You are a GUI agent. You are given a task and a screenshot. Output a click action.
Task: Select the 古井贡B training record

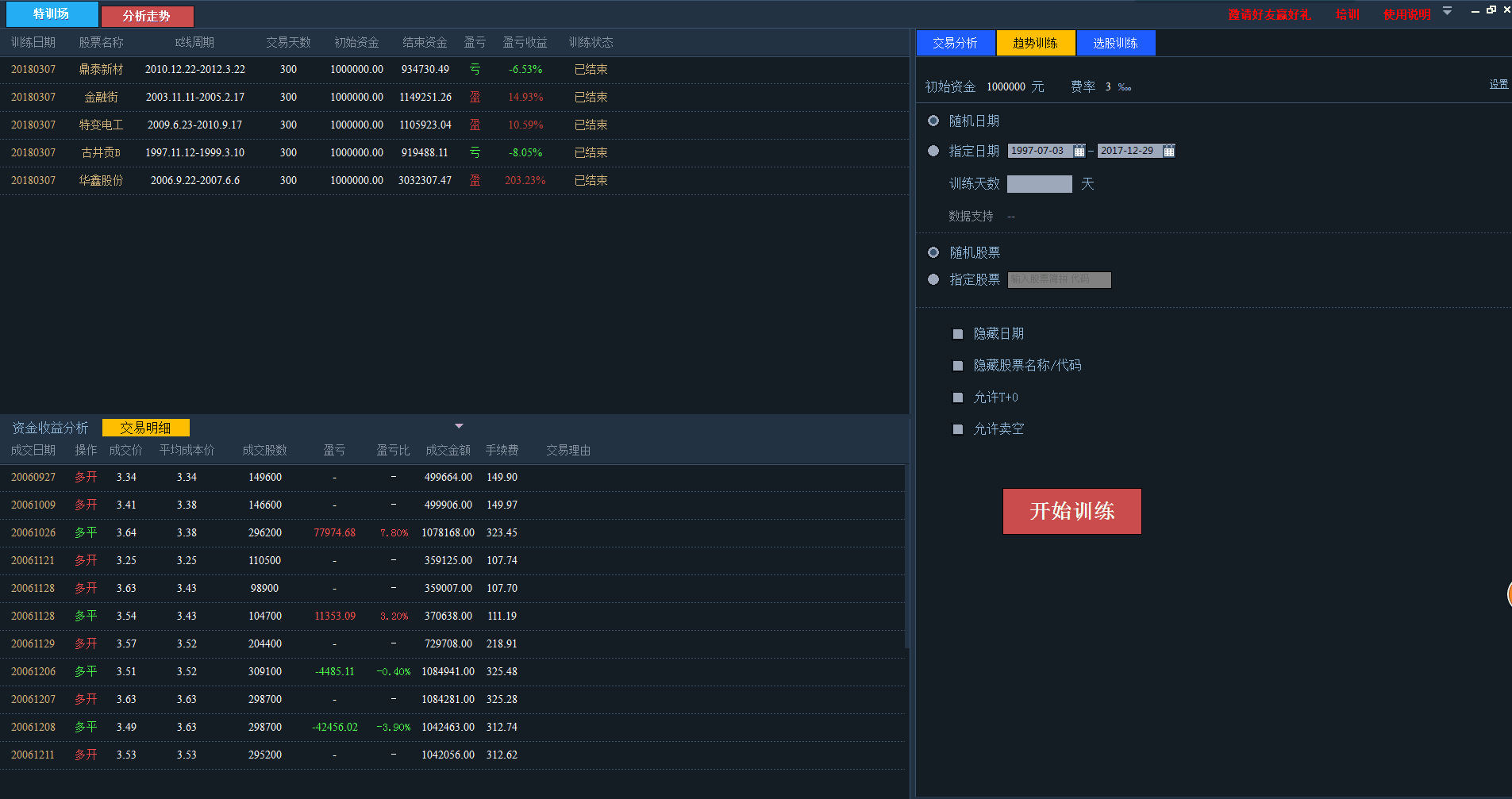click(x=454, y=153)
